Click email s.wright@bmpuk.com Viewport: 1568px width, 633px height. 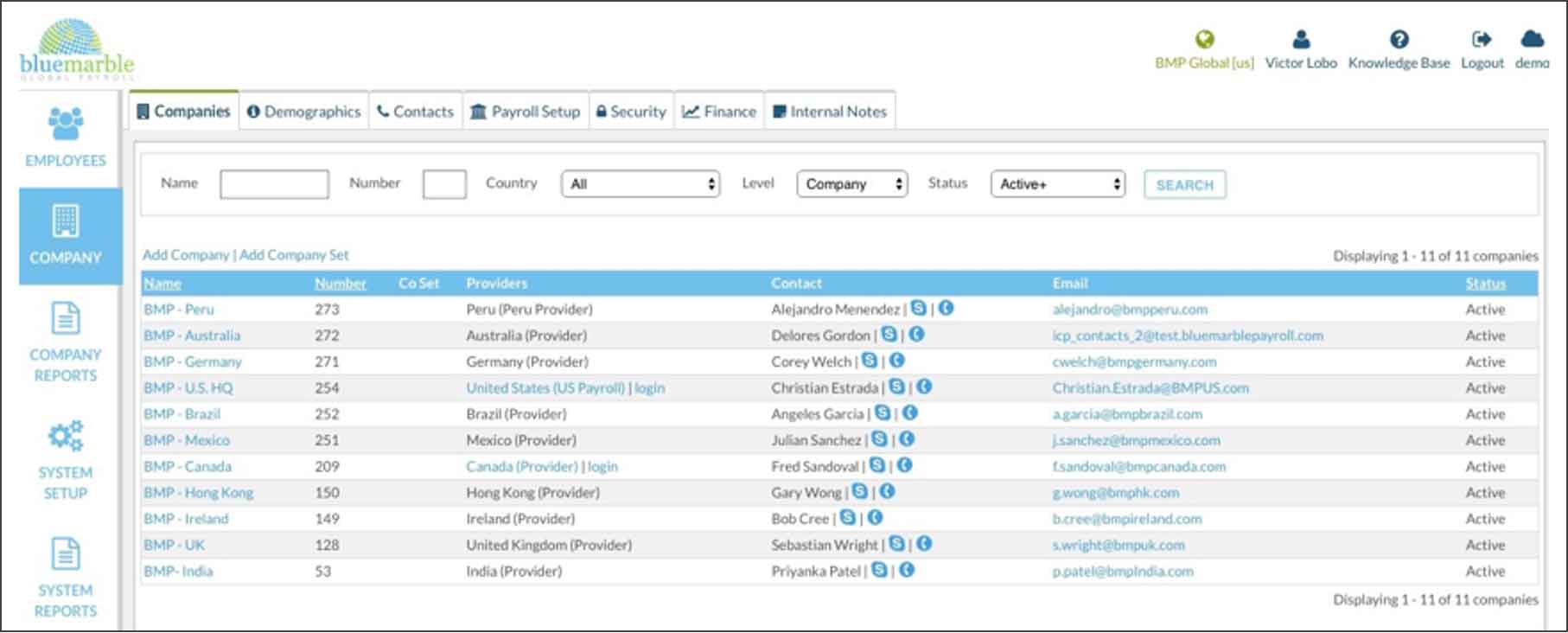pyautogui.click(x=1119, y=546)
